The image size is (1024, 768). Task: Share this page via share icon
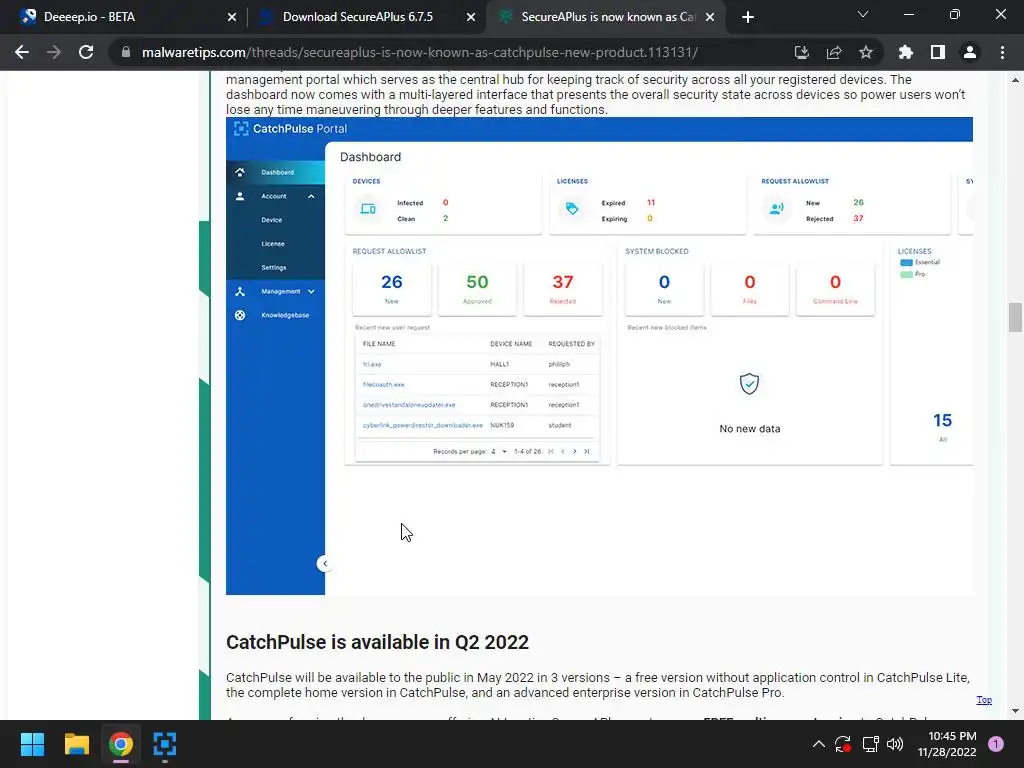point(834,52)
